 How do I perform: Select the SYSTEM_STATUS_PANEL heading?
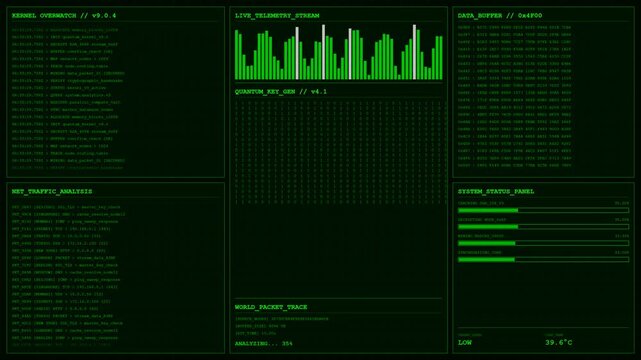[x=495, y=191]
